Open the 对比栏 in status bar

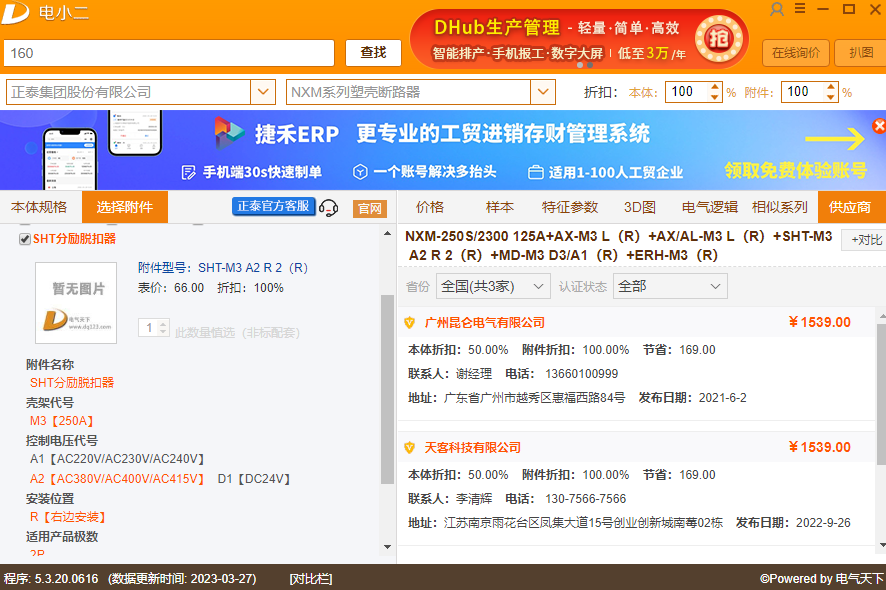(311, 579)
